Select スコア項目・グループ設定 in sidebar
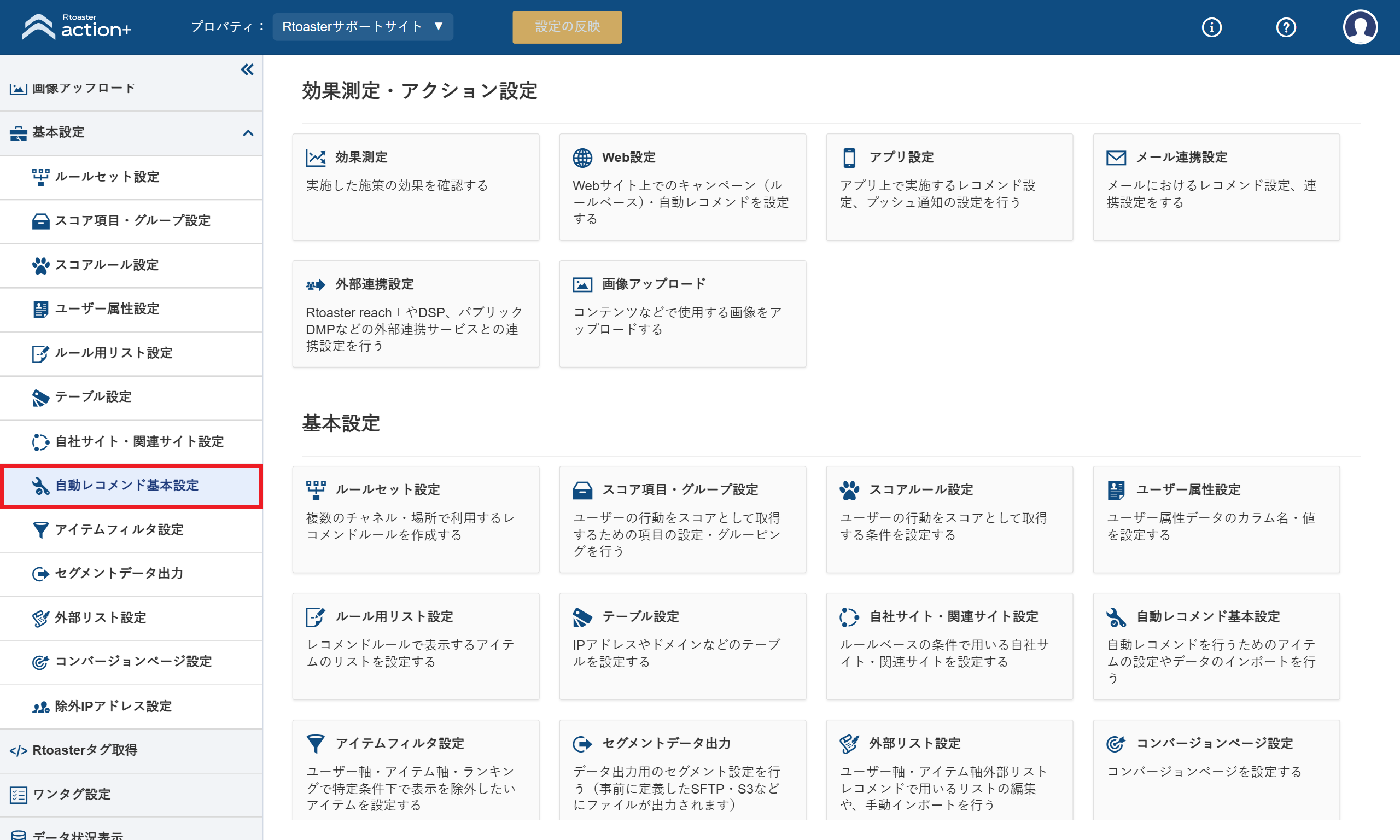This screenshot has width=1400, height=840. tap(131, 221)
